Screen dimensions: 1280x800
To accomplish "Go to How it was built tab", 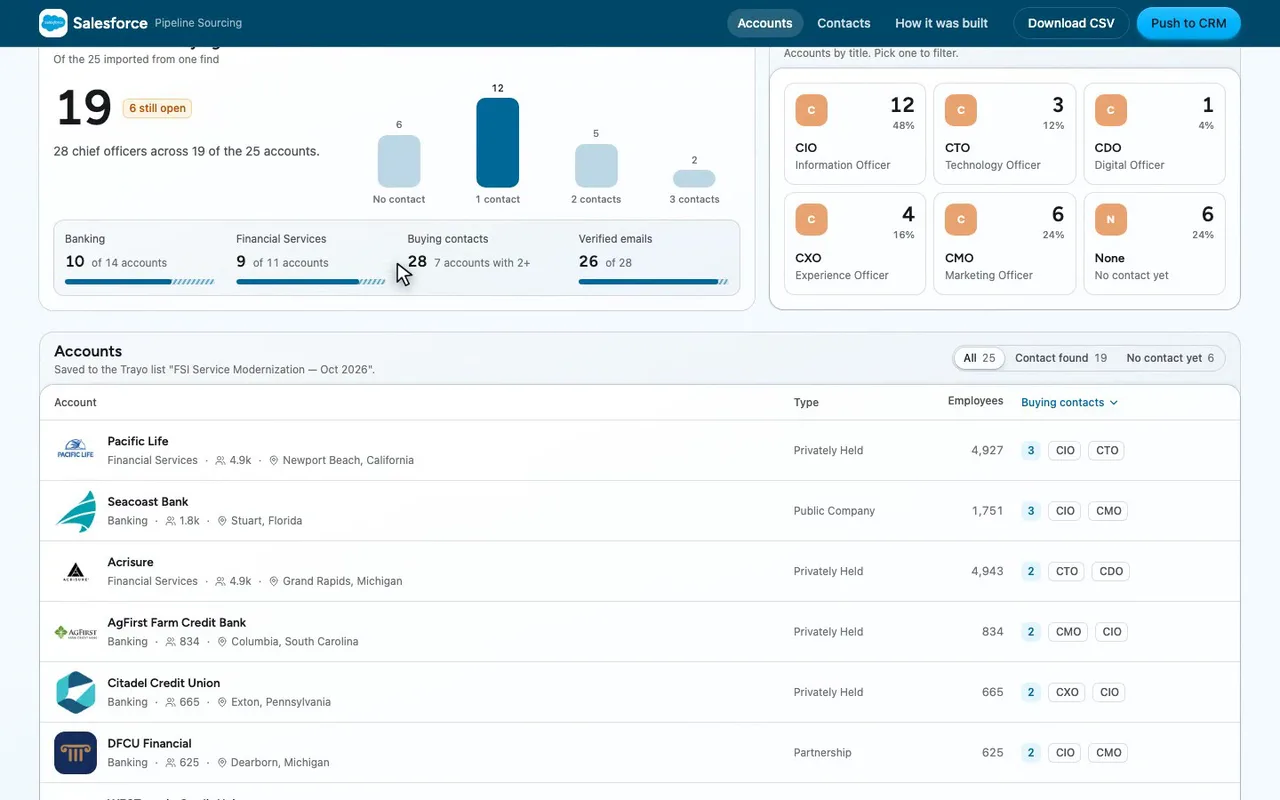I will click(x=941, y=23).
